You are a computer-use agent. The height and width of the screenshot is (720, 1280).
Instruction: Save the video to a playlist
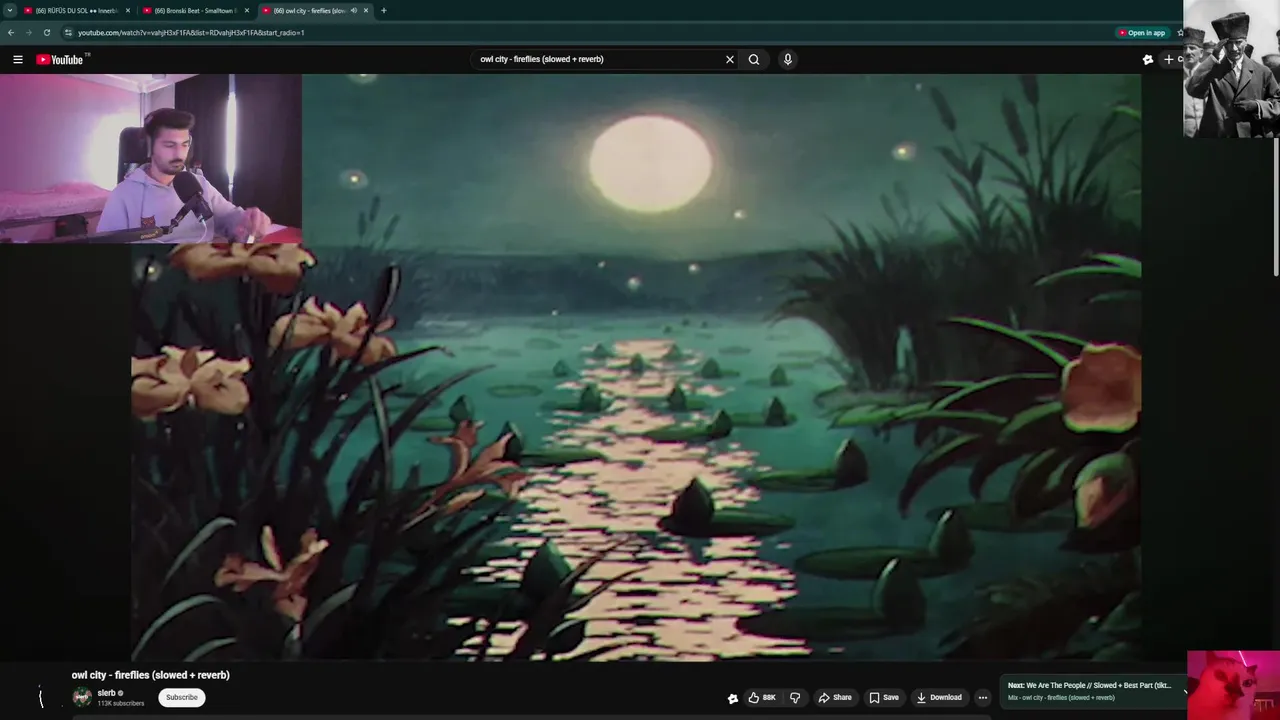(x=884, y=697)
